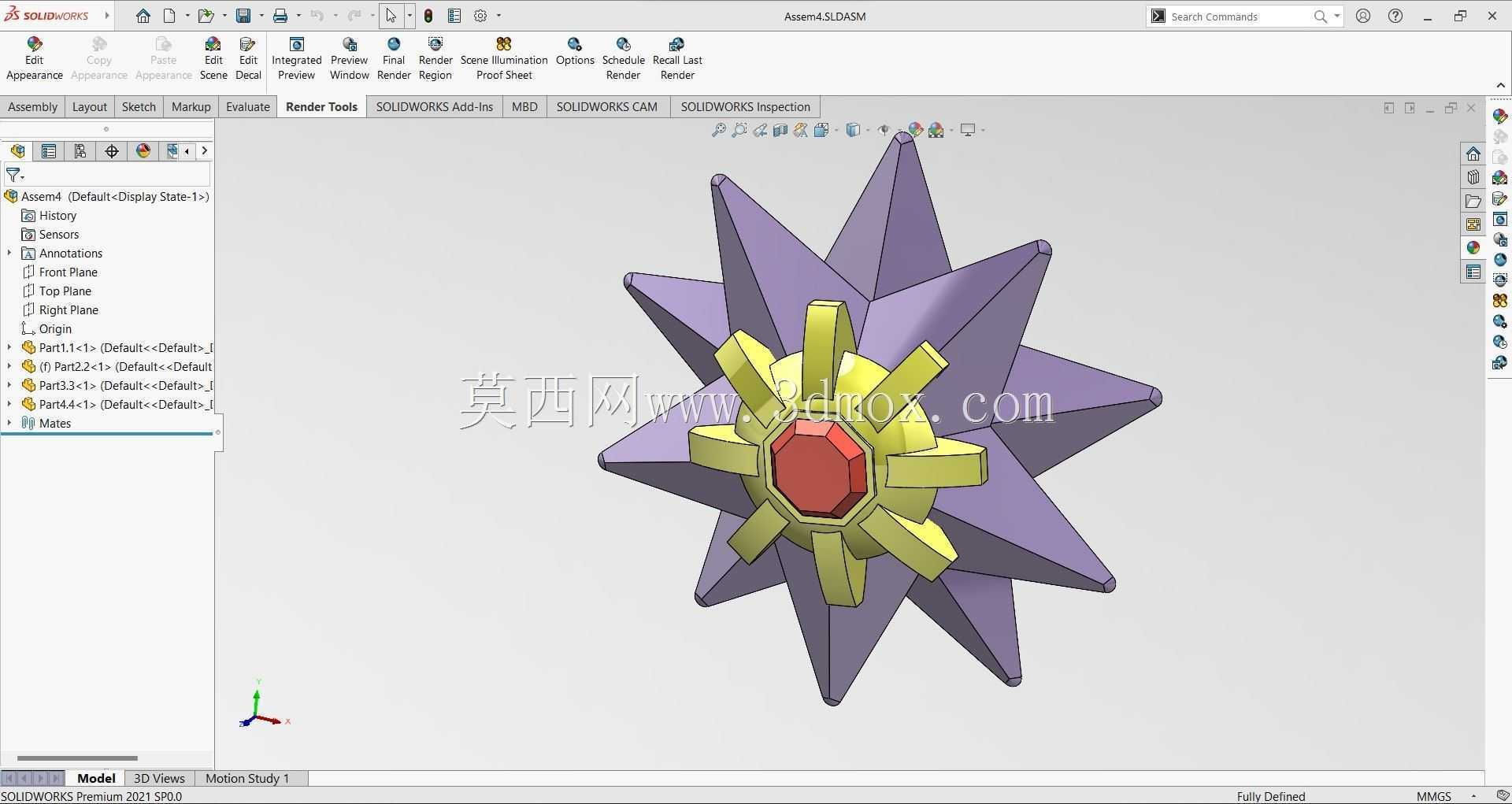Screen dimensions: 1512x804
Task: Select Zoom to Area tool
Action: (x=739, y=130)
